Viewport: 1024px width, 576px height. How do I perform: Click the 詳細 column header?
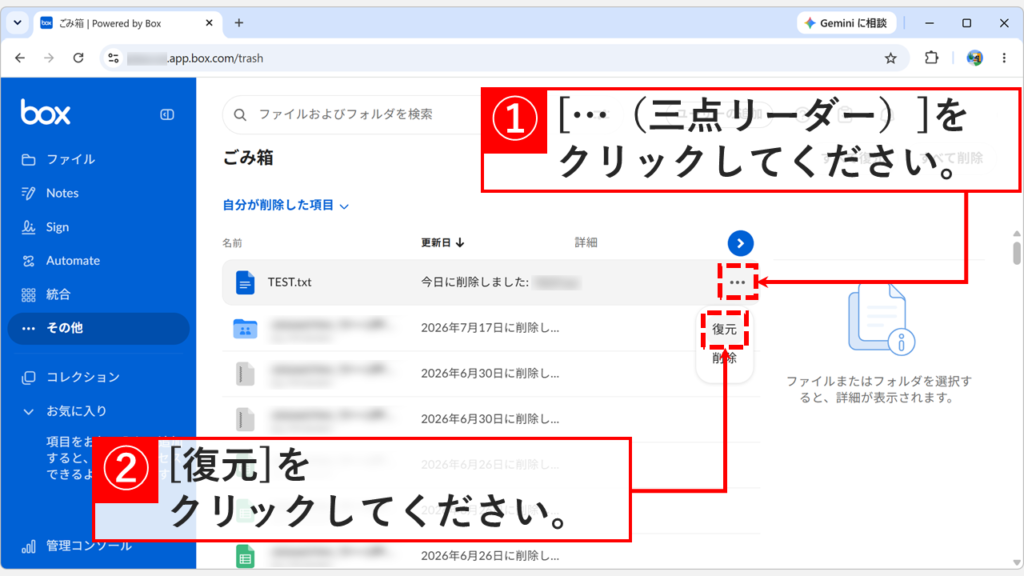586,243
